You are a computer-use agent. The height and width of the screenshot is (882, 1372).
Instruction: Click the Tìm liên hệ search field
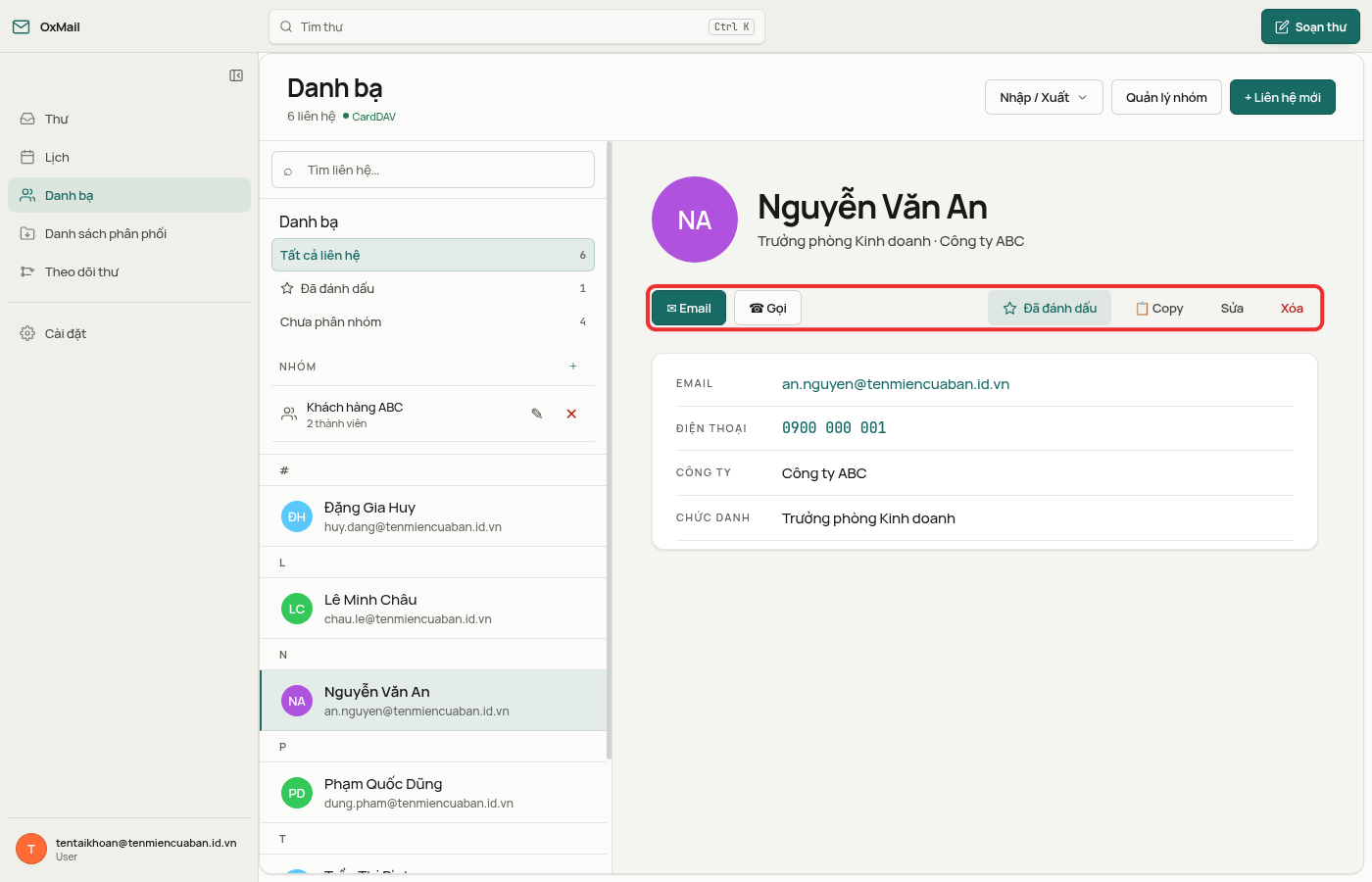coord(433,170)
